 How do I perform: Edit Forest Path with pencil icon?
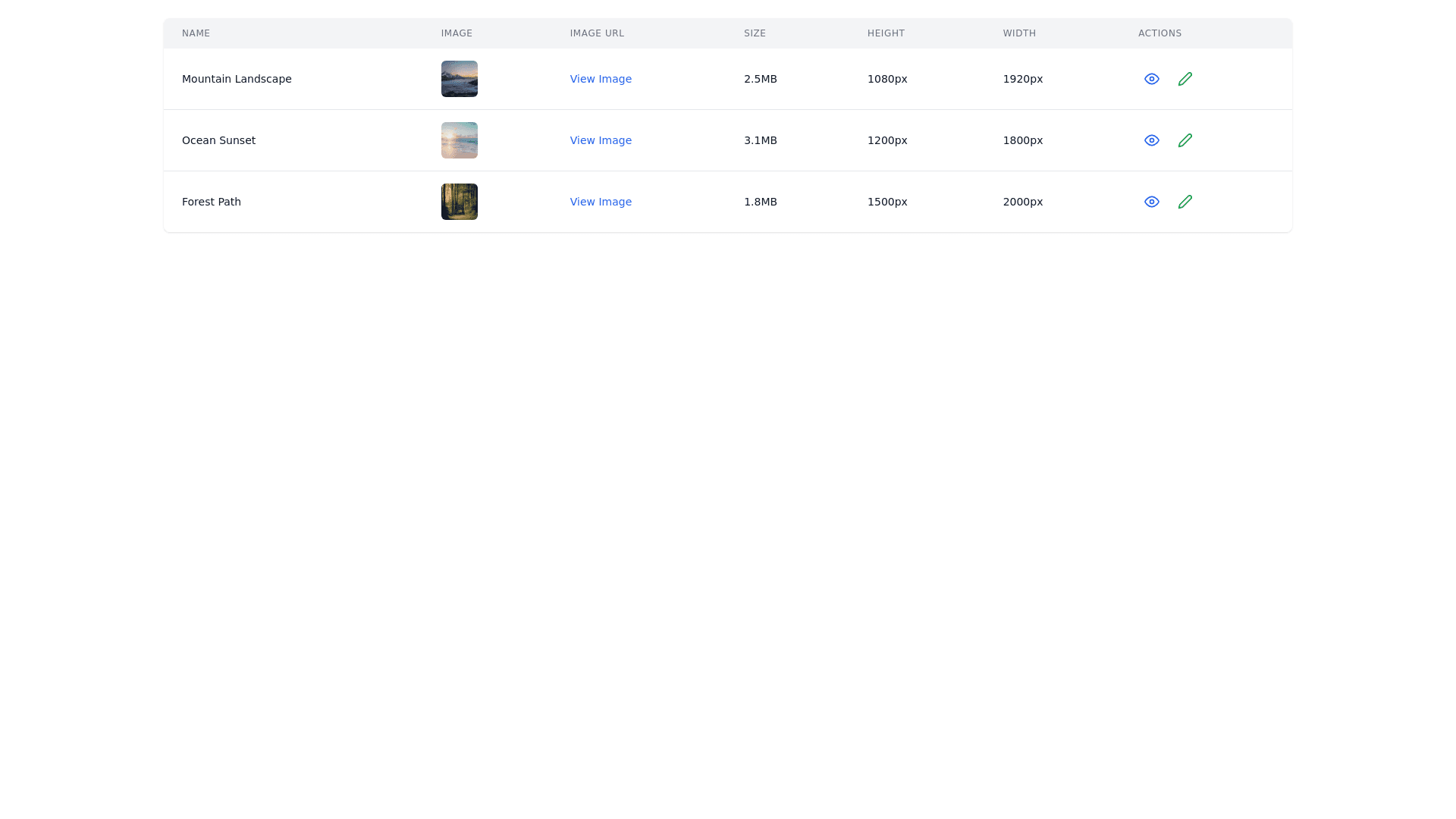point(1185,202)
